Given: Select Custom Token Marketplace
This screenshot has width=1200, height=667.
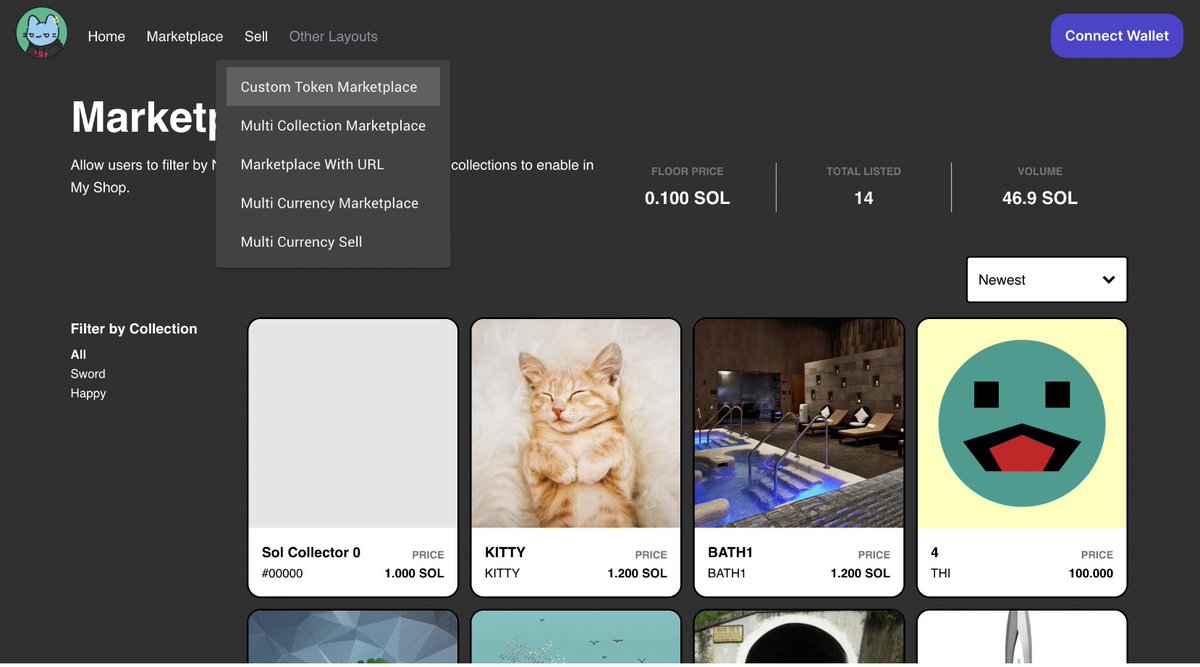Looking at the screenshot, I should 333,87.
